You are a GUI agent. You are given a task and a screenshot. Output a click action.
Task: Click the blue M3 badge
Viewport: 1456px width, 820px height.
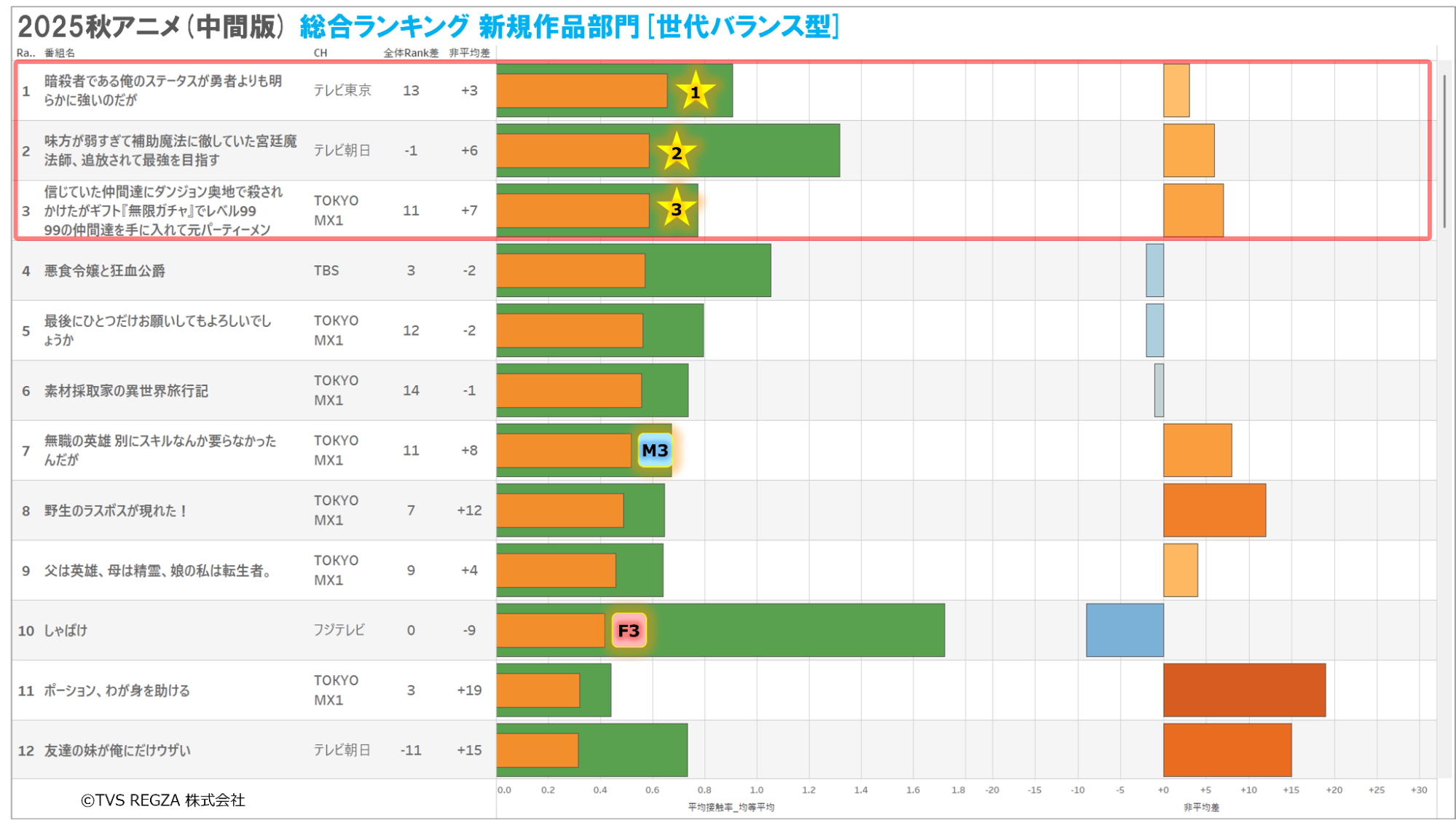click(654, 450)
